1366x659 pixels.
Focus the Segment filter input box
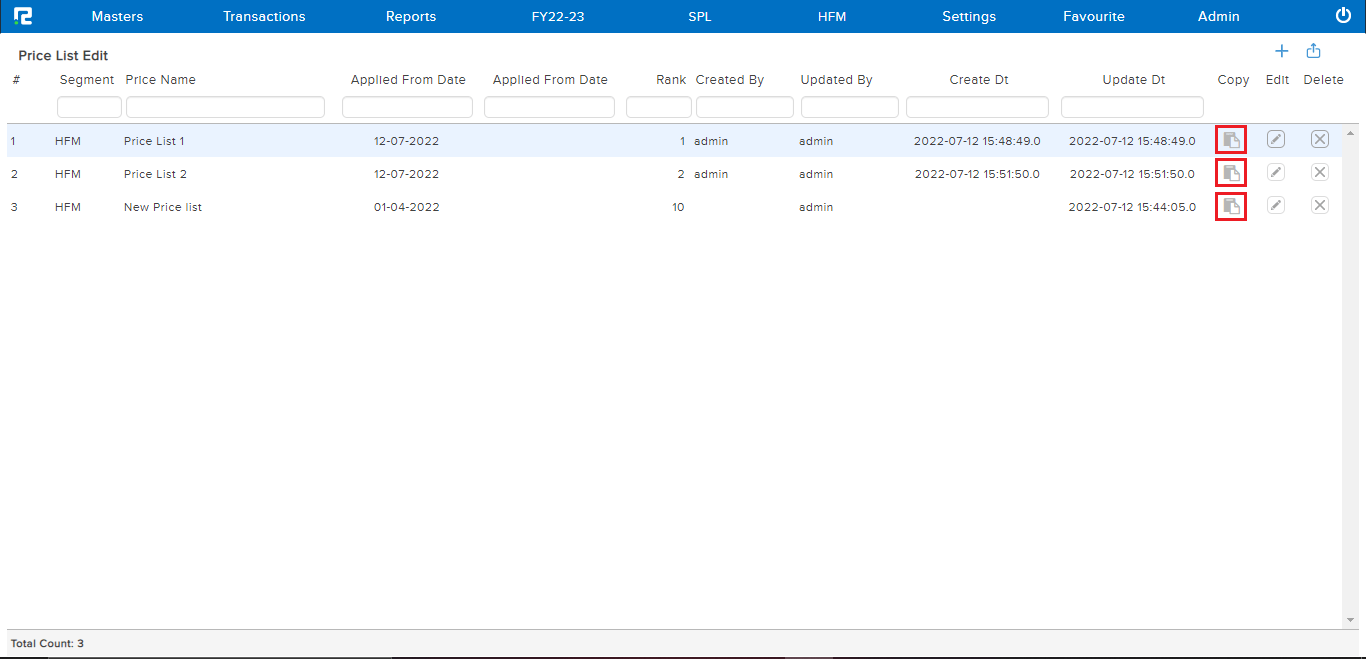point(89,107)
